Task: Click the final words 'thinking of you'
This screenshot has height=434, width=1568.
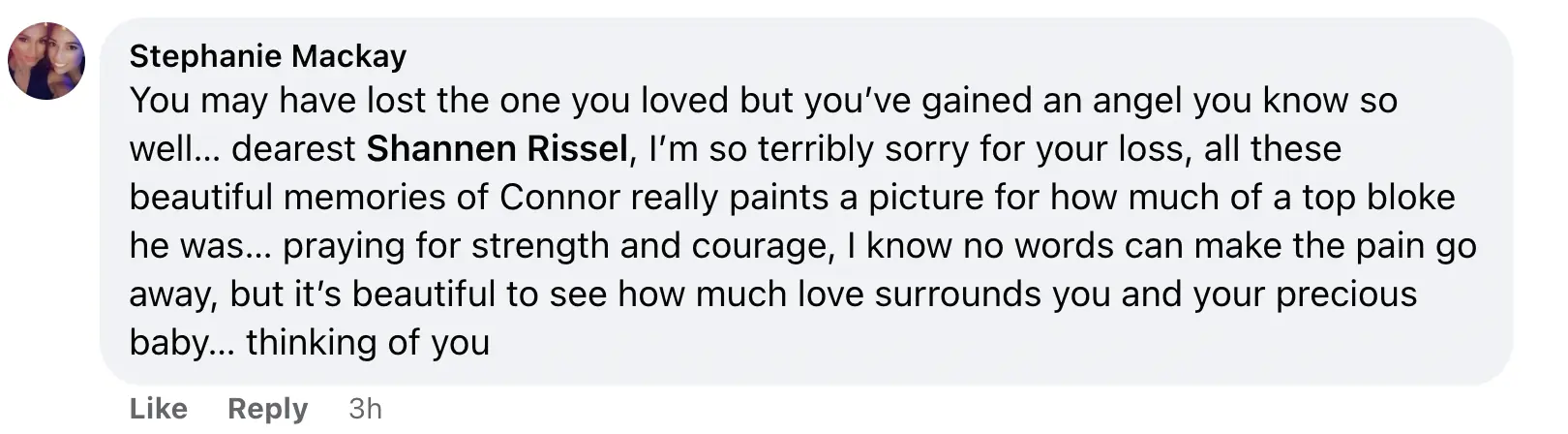Action: point(368,342)
